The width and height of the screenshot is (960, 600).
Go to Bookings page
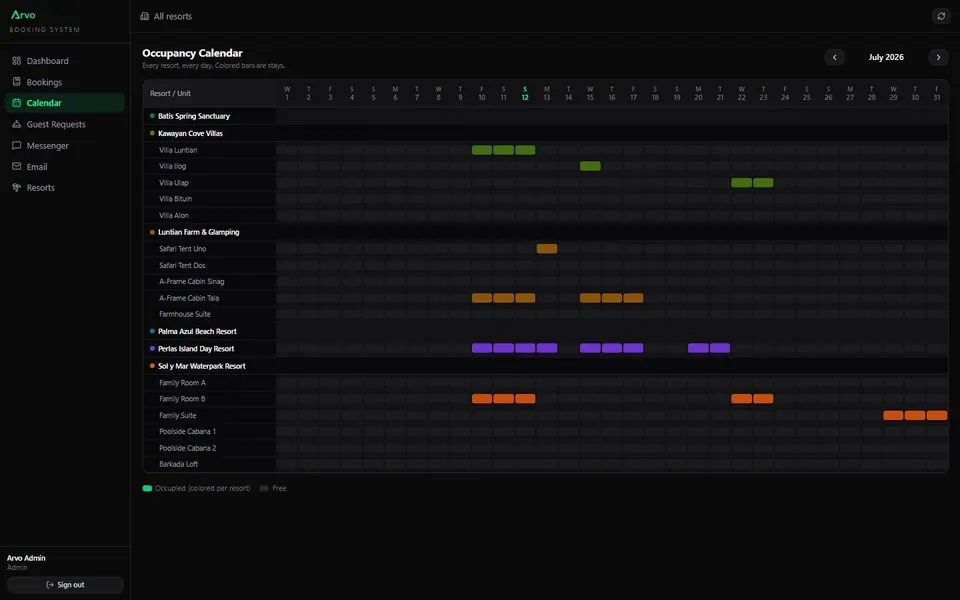pyautogui.click(x=64, y=82)
